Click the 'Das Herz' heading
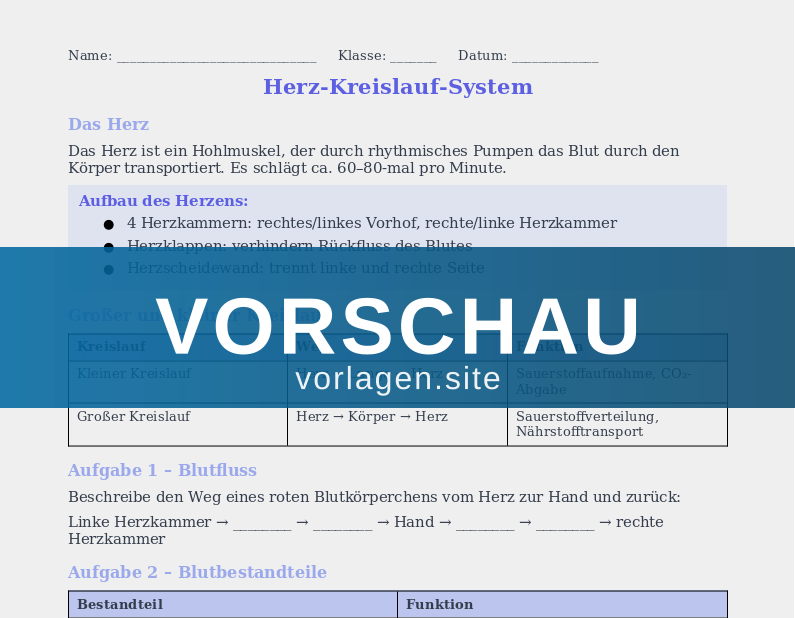Viewport: 795px width, 618px height. tap(109, 124)
